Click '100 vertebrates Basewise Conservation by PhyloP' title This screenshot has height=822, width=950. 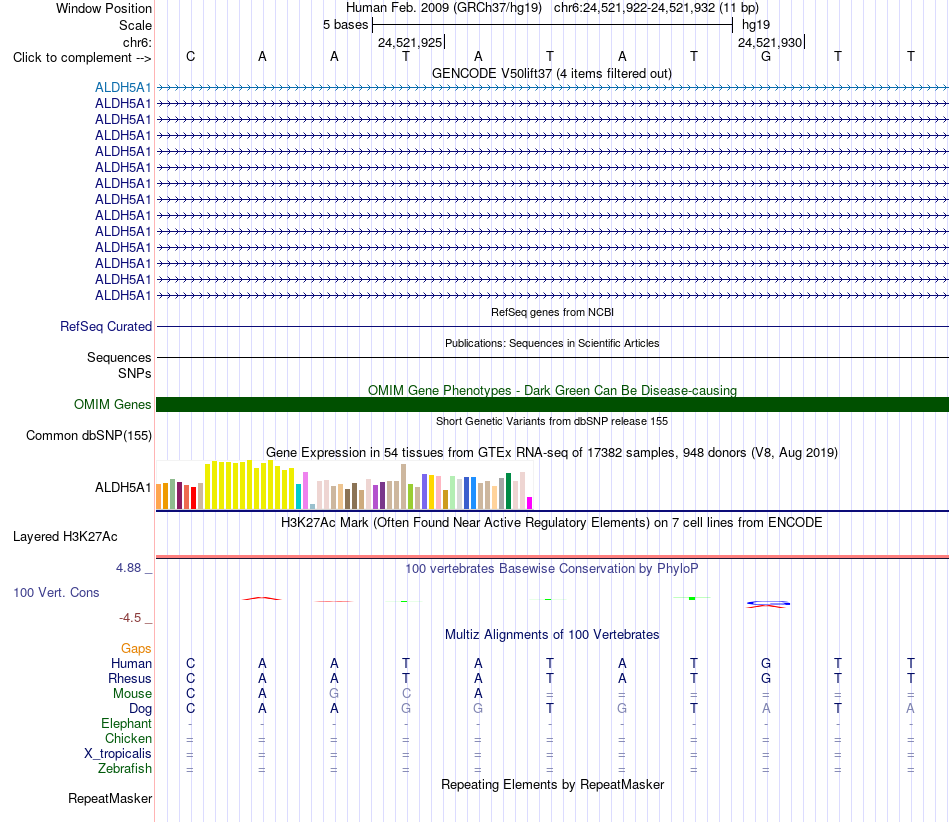[552, 569]
